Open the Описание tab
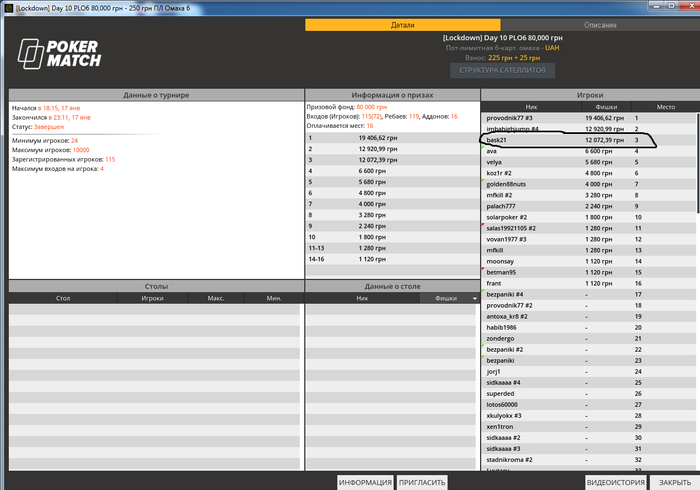 pos(600,25)
